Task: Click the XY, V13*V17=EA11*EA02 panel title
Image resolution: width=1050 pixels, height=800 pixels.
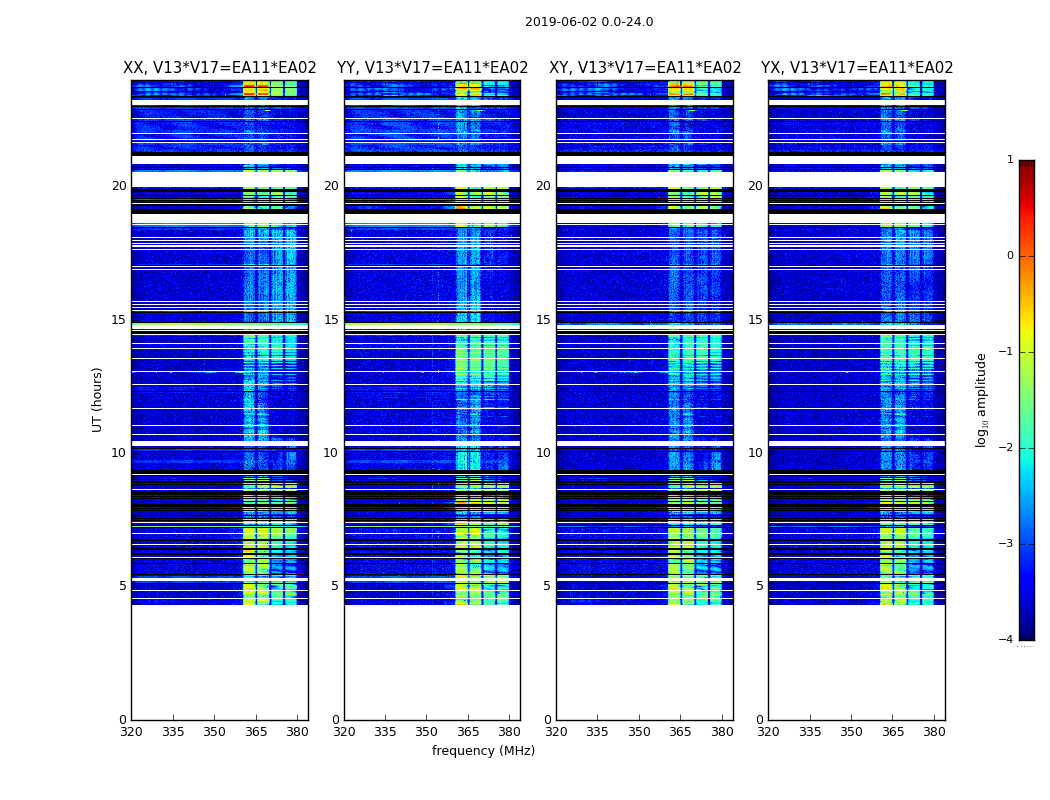Action: [x=645, y=68]
